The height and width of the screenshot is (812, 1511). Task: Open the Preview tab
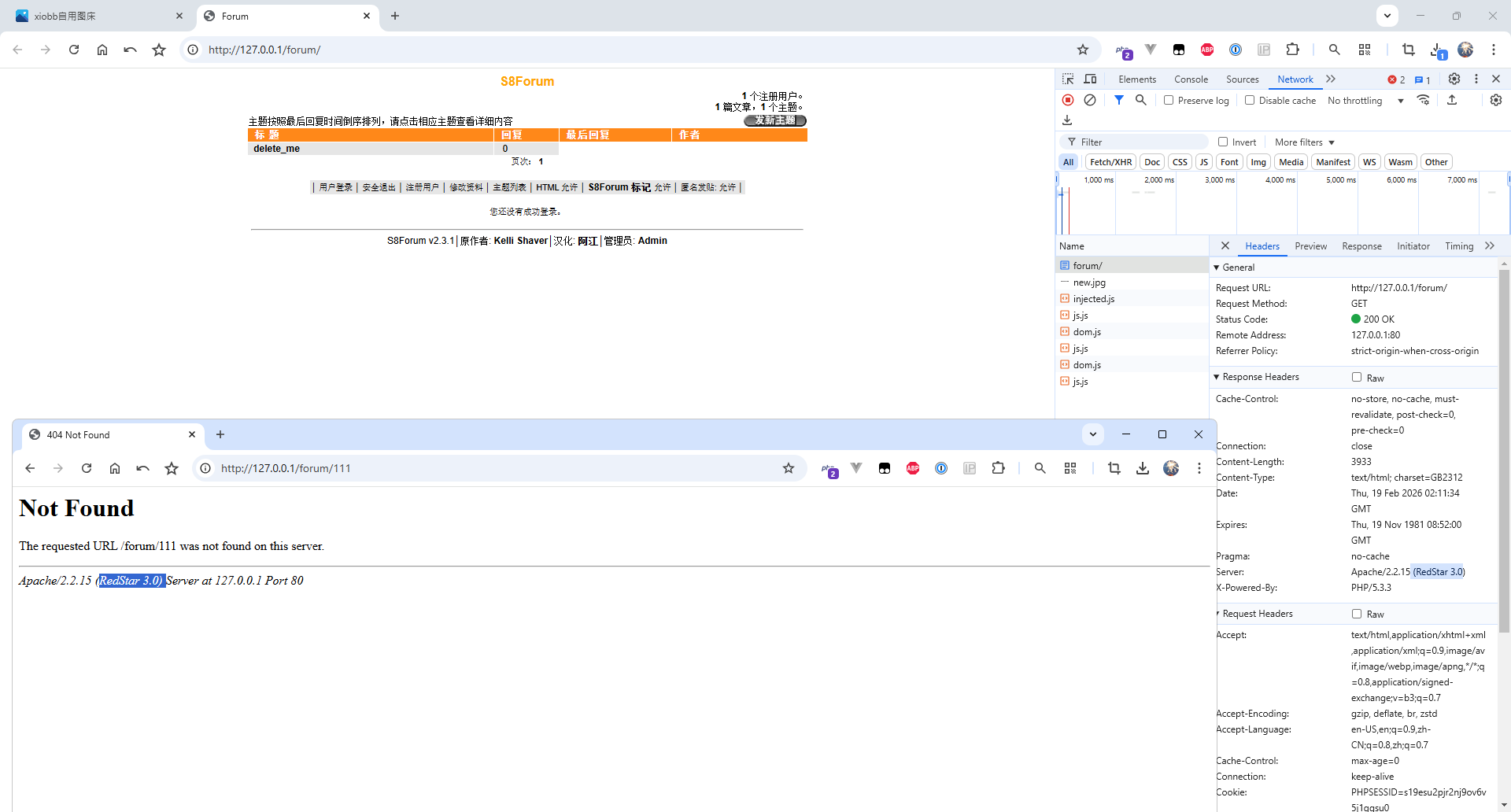click(x=1310, y=246)
